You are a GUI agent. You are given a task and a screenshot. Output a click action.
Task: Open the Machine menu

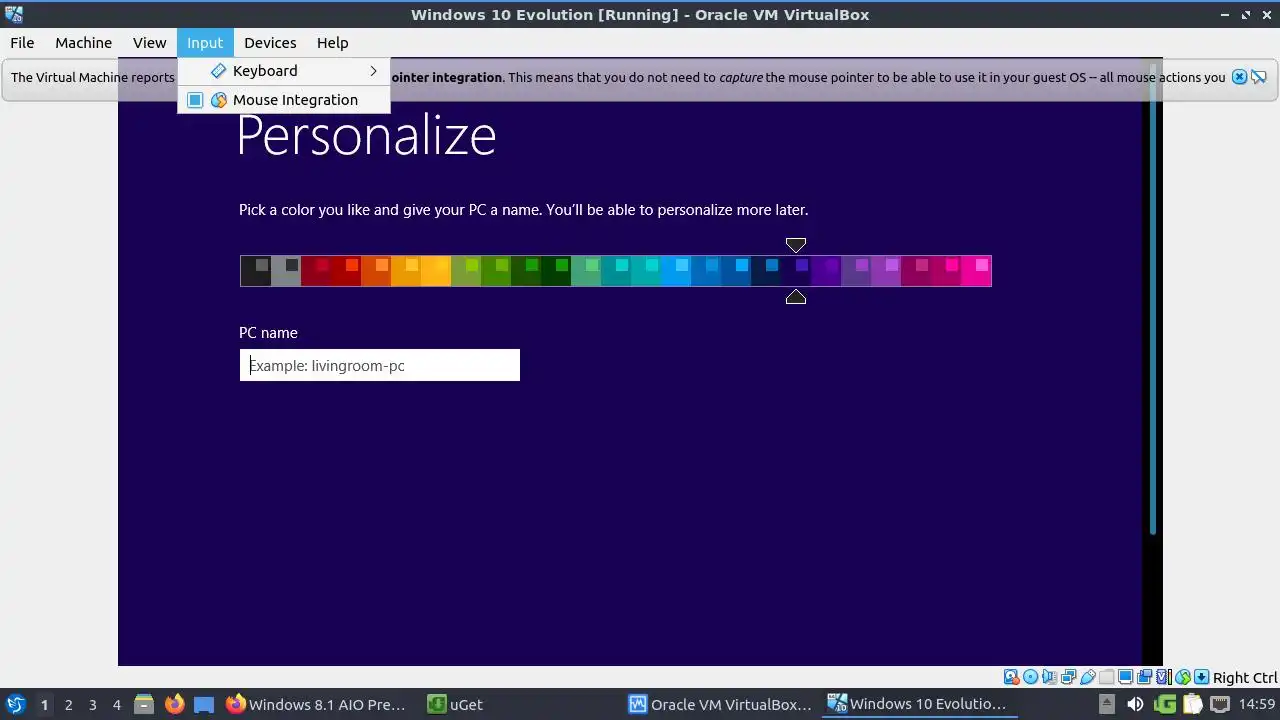(x=83, y=43)
